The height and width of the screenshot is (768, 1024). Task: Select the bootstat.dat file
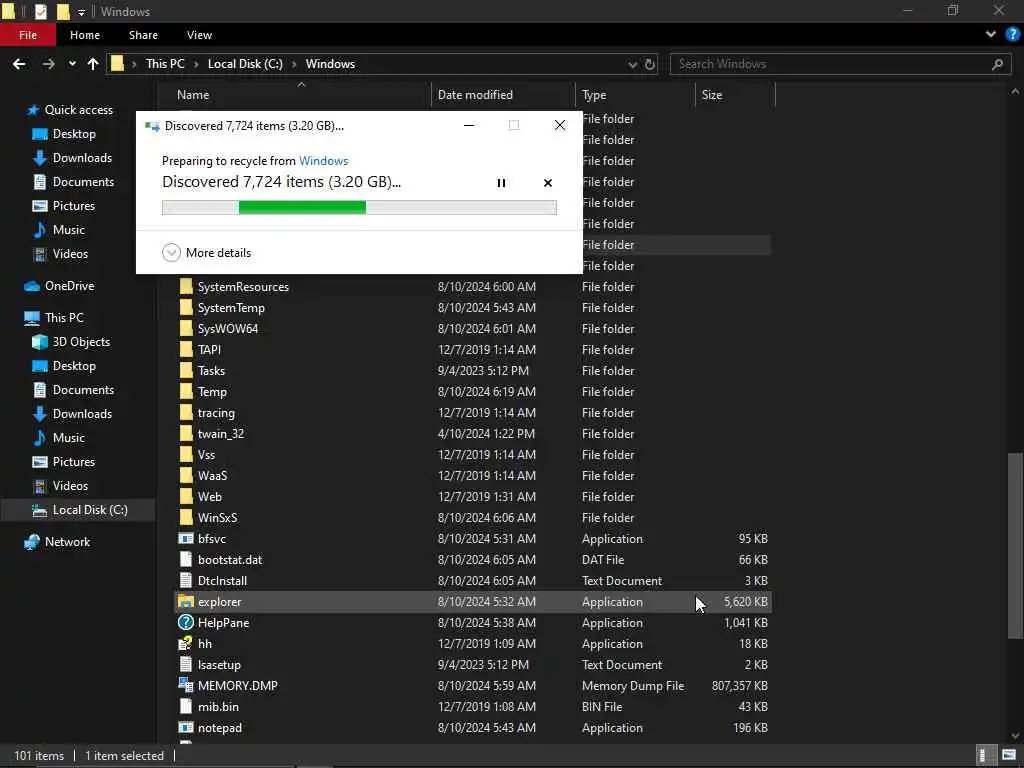coord(230,560)
